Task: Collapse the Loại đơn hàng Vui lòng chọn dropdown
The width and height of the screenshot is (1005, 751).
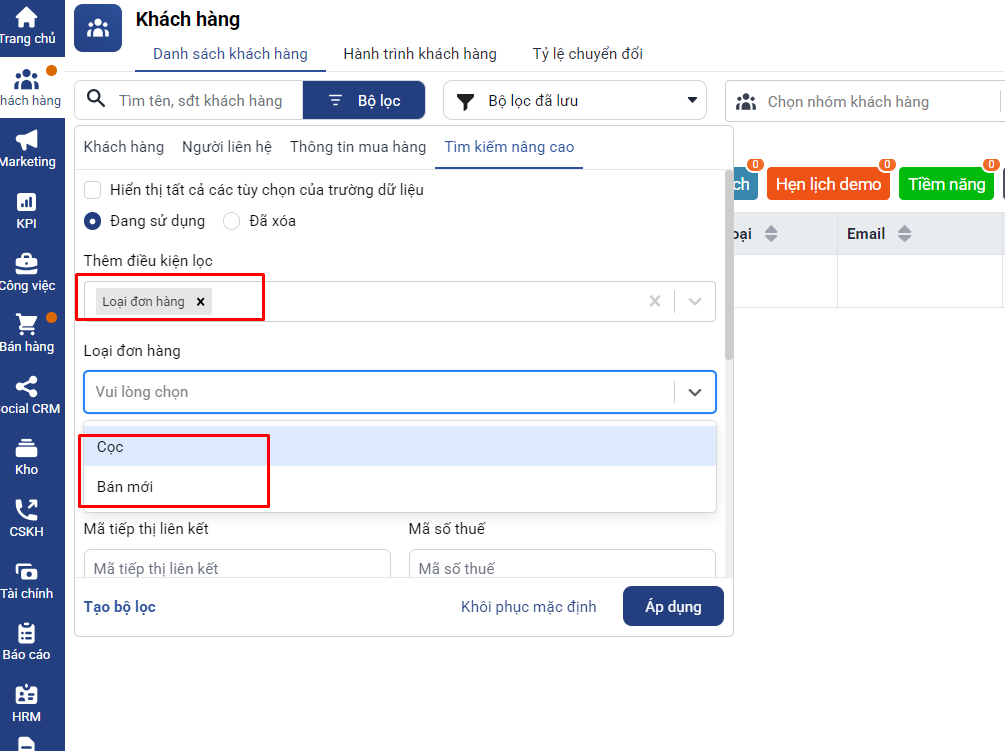Action: pos(695,393)
